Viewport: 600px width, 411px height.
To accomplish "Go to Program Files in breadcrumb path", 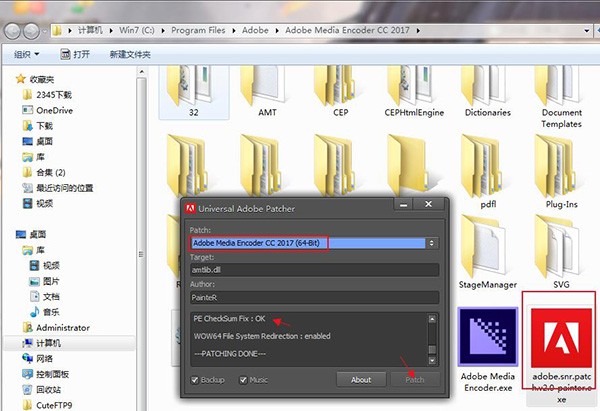I will click(x=198, y=30).
